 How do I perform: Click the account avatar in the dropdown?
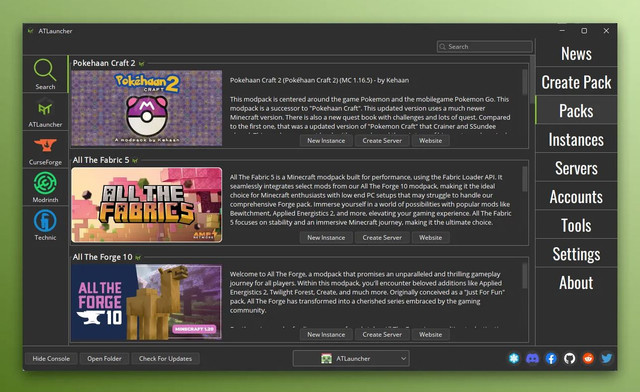point(326,359)
